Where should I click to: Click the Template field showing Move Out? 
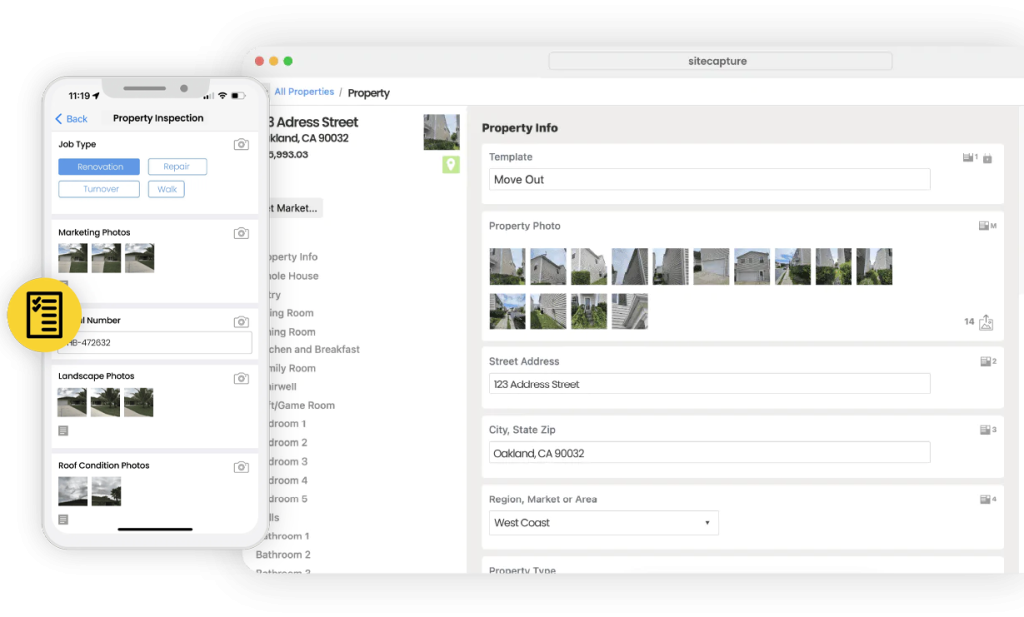click(709, 180)
